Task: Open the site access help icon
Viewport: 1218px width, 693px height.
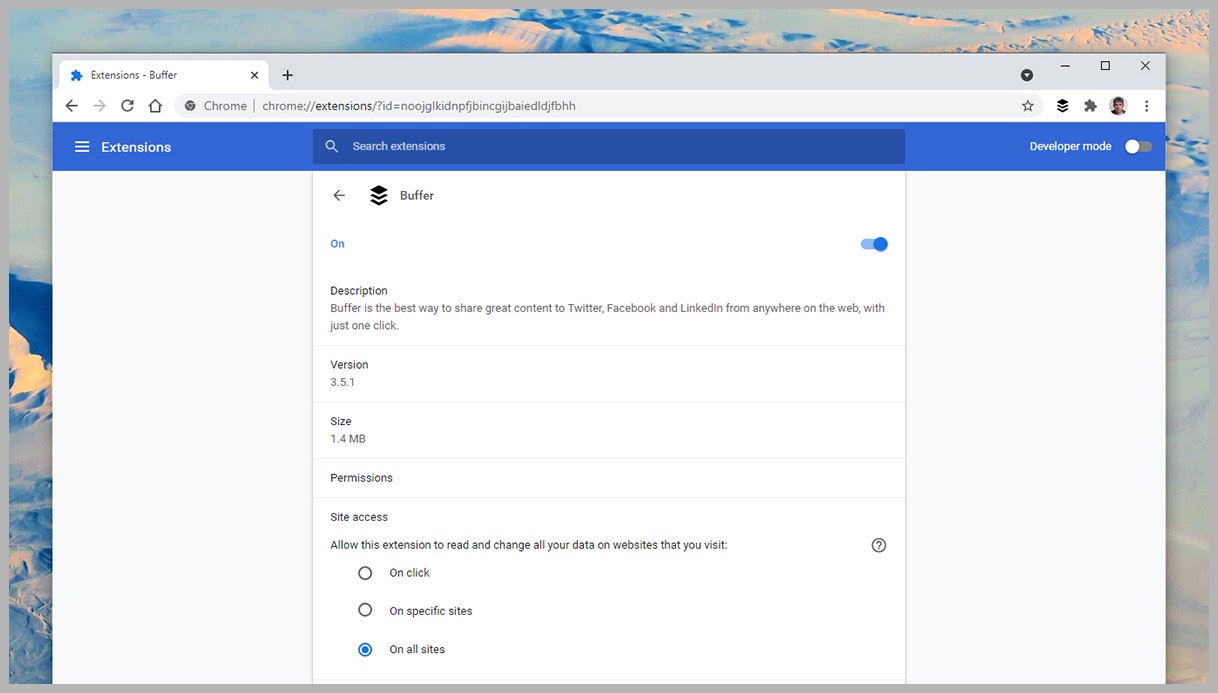Action: click(x=879, y=545)
